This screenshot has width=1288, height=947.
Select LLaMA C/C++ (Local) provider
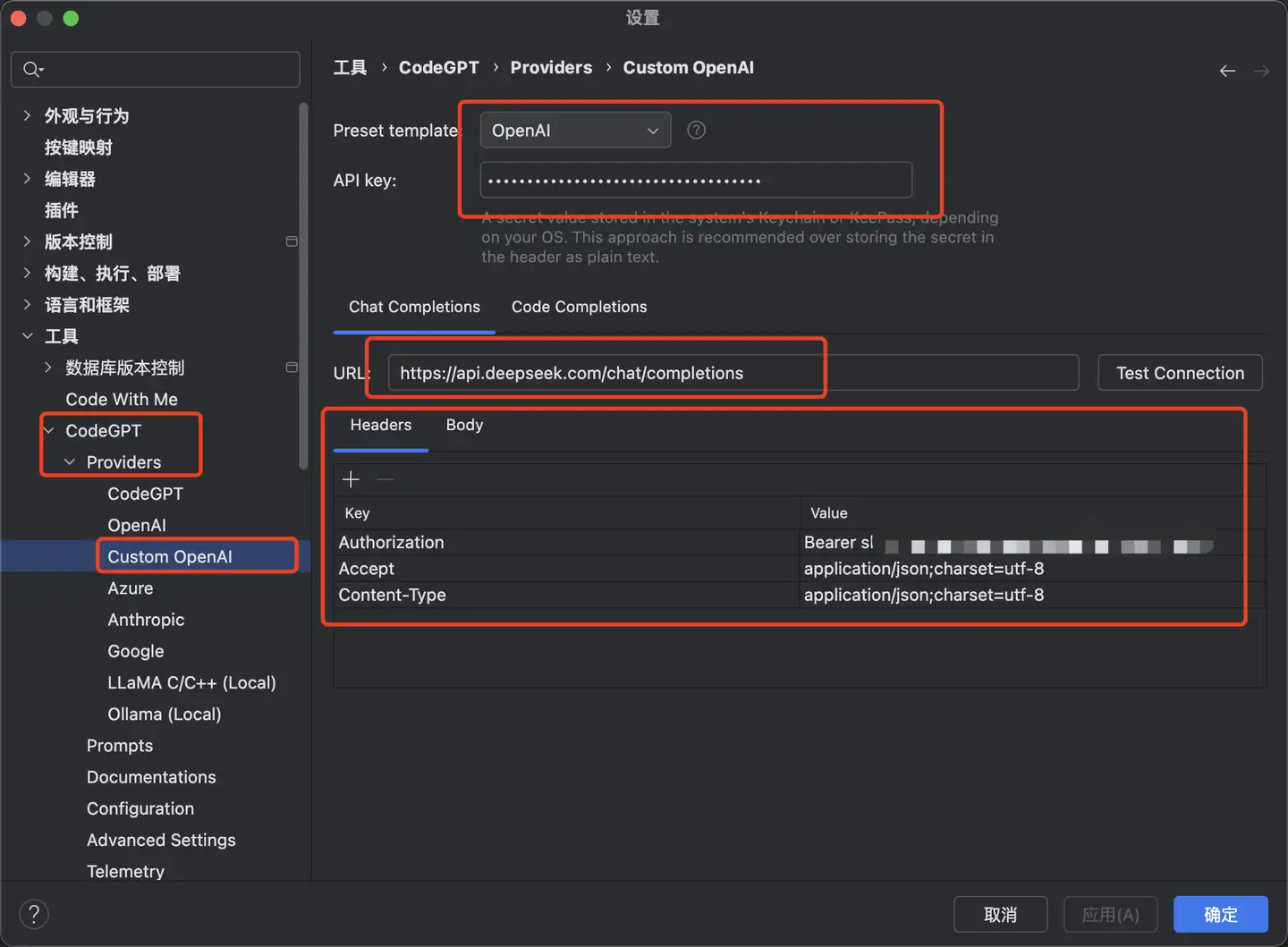tap(191, 683)
